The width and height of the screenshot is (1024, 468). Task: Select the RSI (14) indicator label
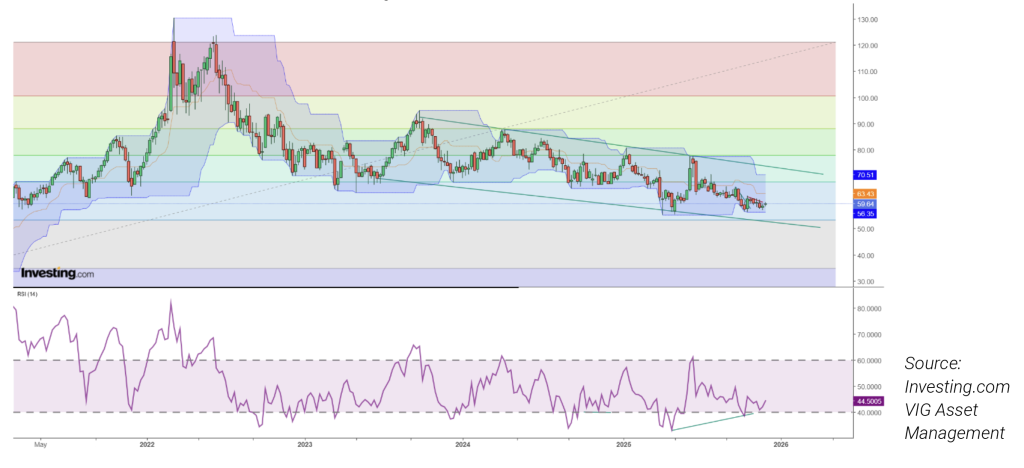27,294
